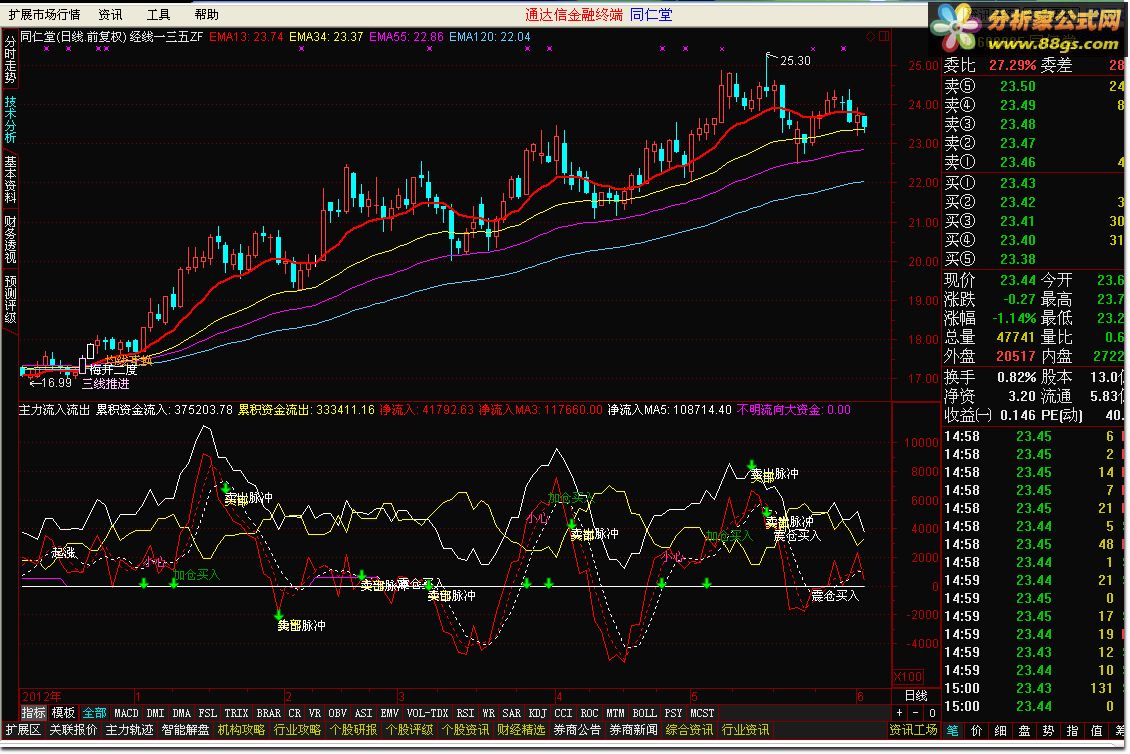The width and height of the screenshot is (1130, 754).
Task: Open the 基本资料 side tab
Action: (10, 179)
